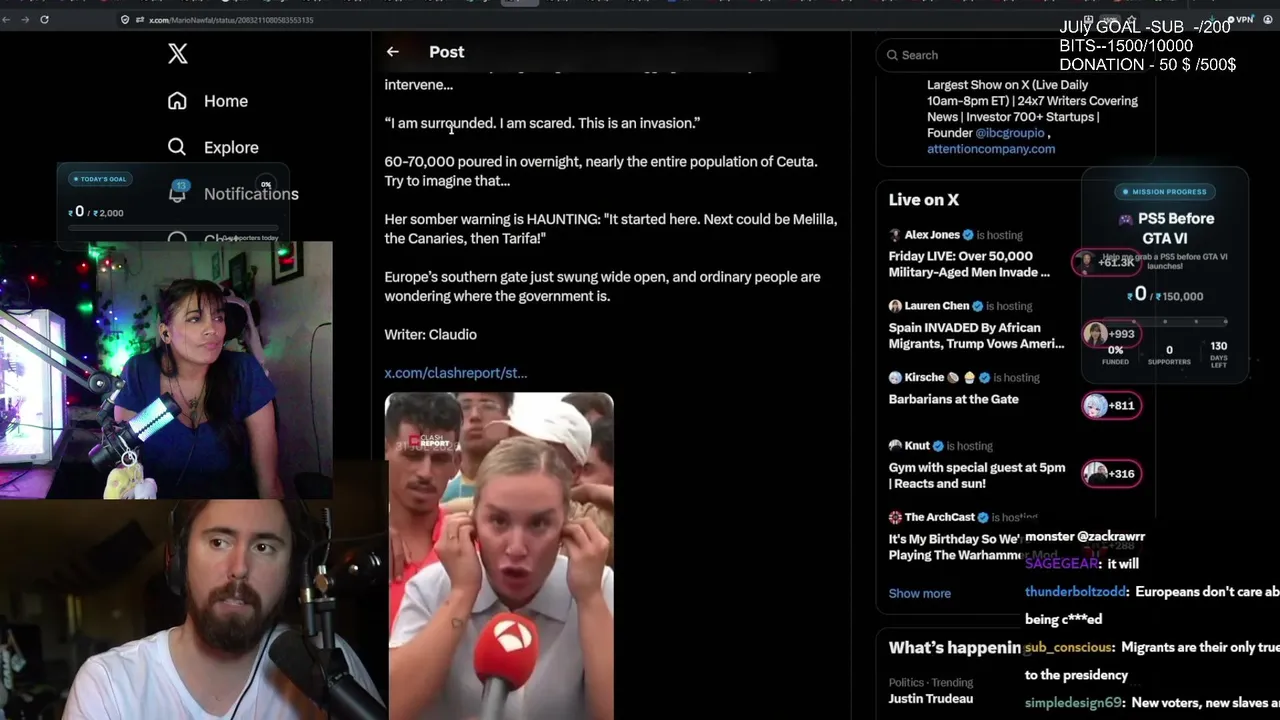Open the Notifications navigation item
This screenshot has height=720, width=1280.
click(x=233, y=193)
